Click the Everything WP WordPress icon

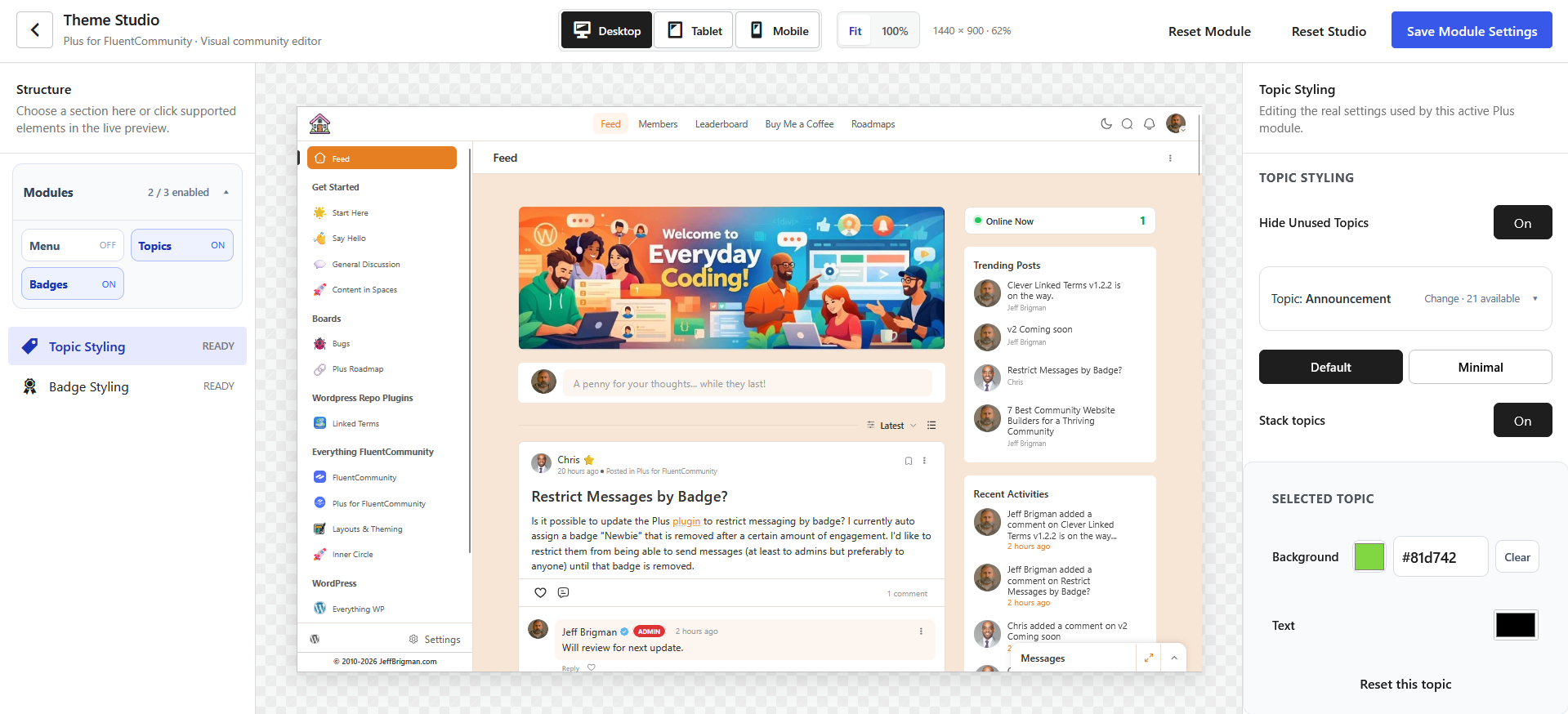click(319, 609)
